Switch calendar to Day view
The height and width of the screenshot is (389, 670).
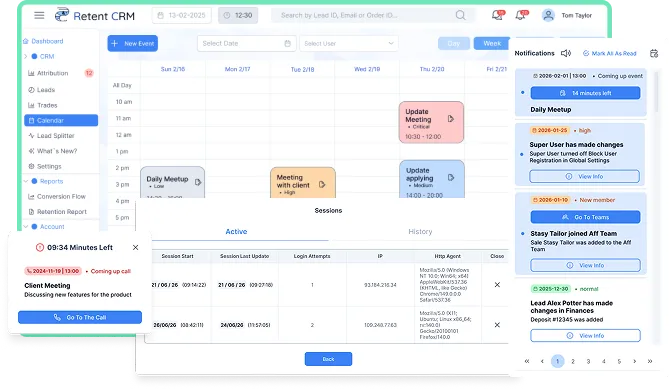(x=454, y=44)
